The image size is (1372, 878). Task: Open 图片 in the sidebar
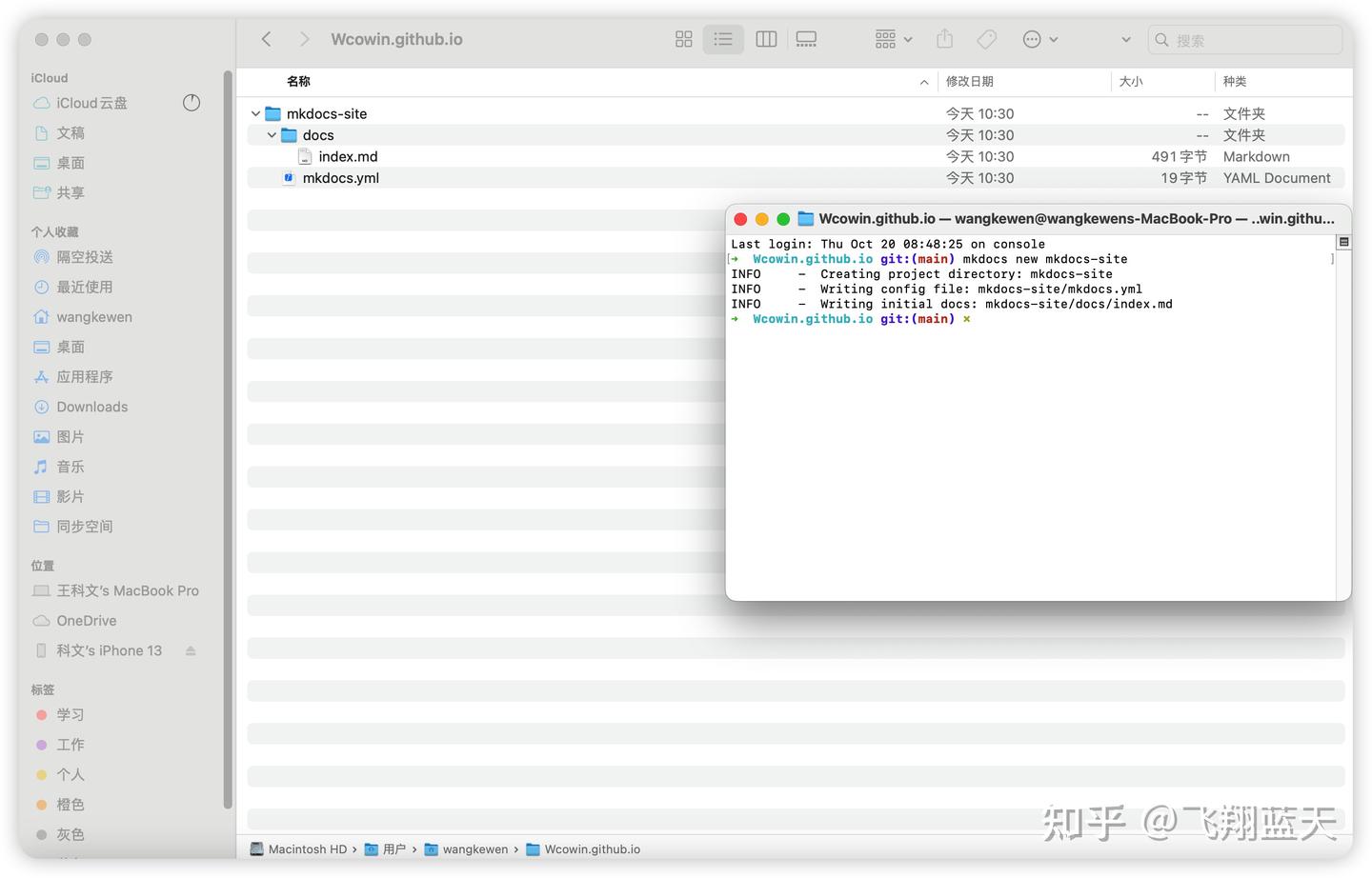(71, 437)
